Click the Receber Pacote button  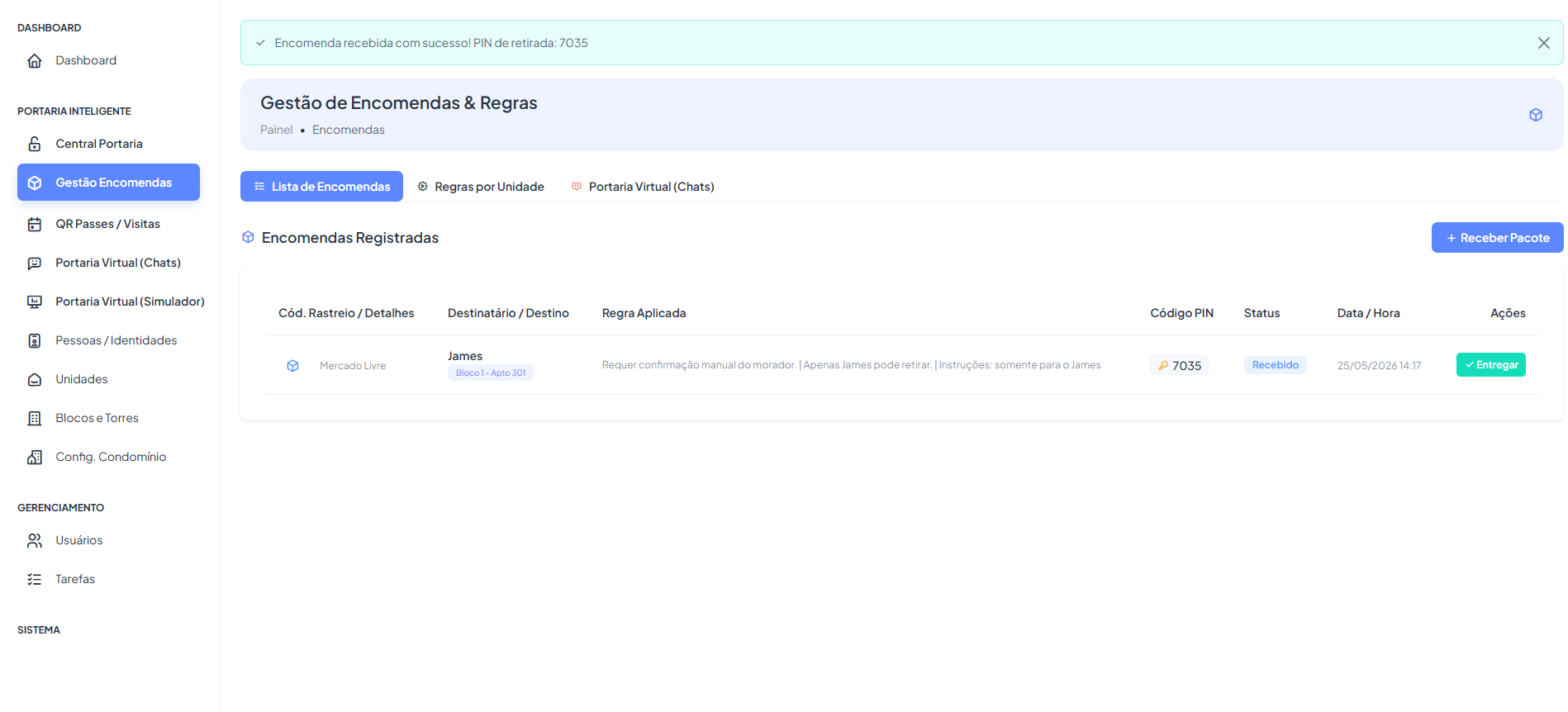pos(1497,238)
